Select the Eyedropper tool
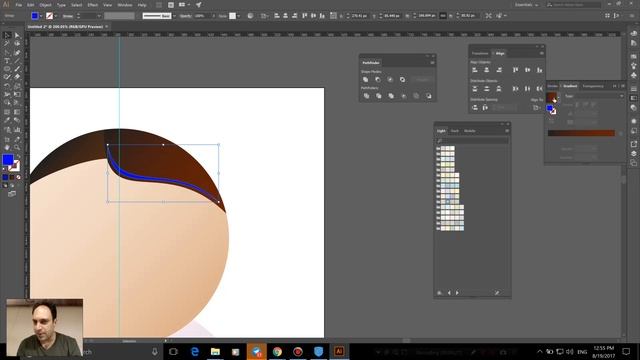 click(x=7, y=120)
